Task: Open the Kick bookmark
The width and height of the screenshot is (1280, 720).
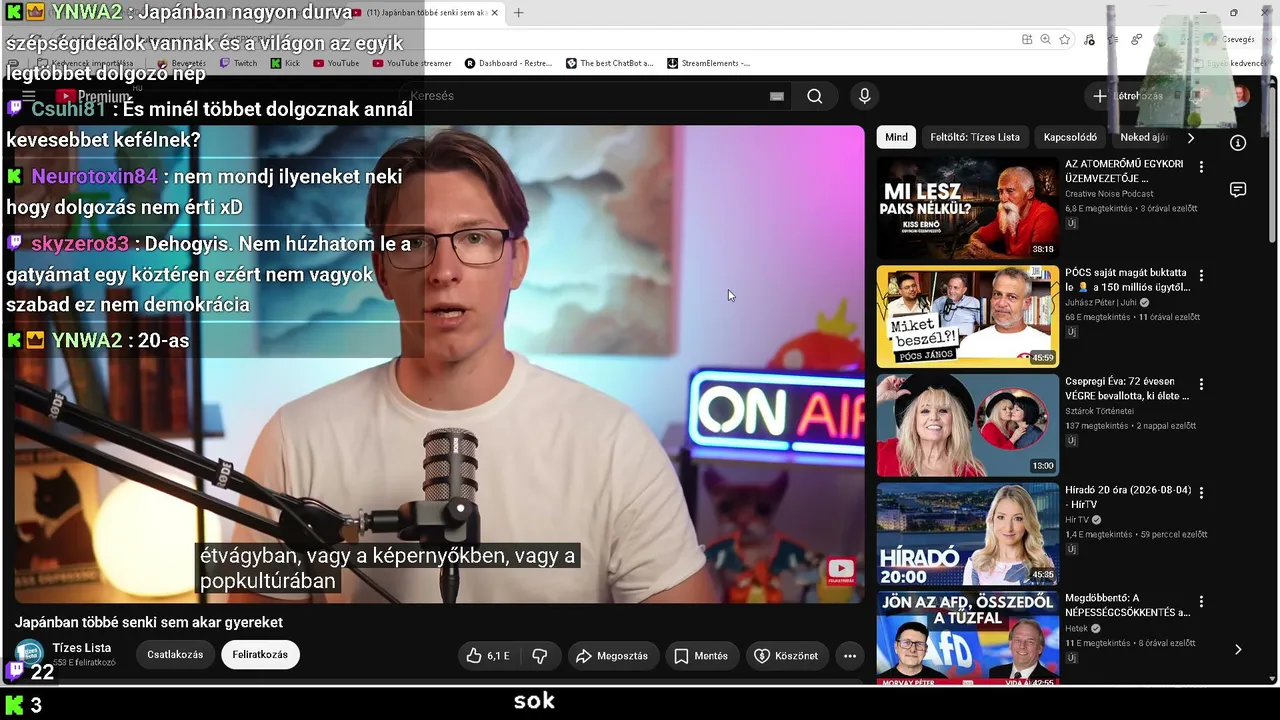Action: (x=284, y=63)
